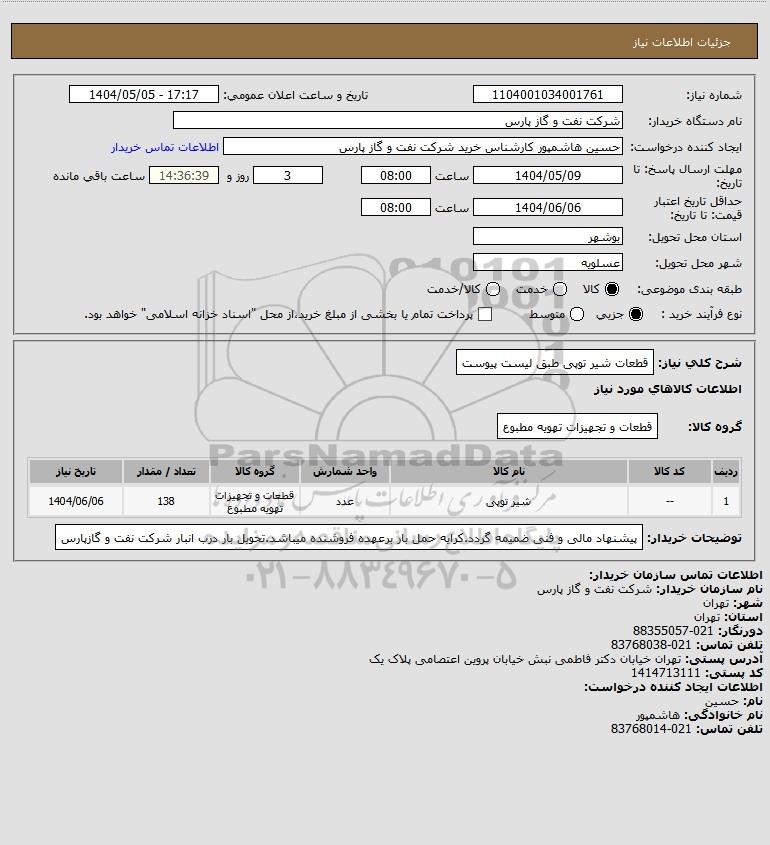770x845 pixels.
Task: Click the family name هاشمپور
Action: point(658,715)
